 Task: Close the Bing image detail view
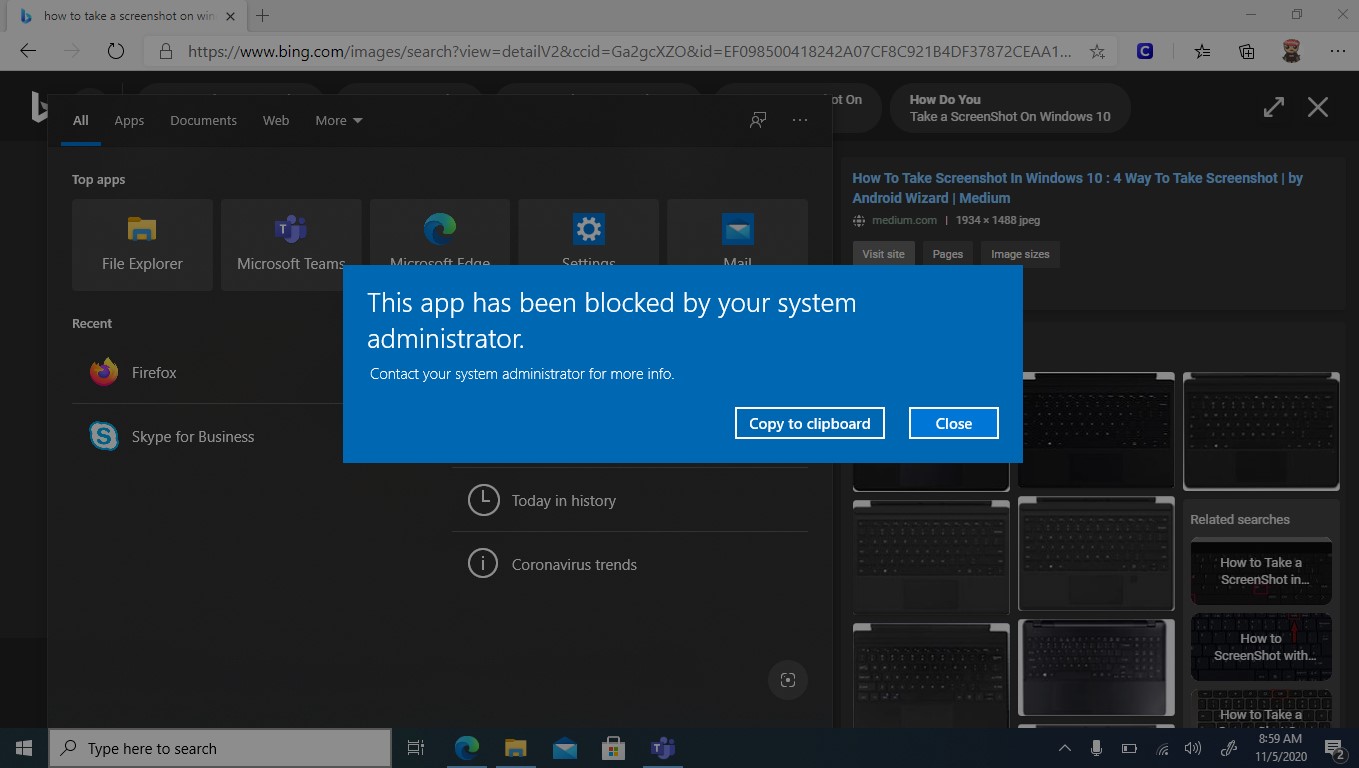click(1318, 107)
